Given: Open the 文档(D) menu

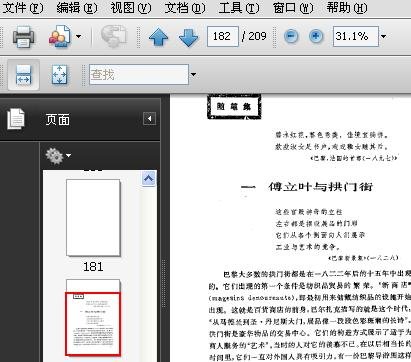Looking at the screenshot, I should click(x=185, y=7).
